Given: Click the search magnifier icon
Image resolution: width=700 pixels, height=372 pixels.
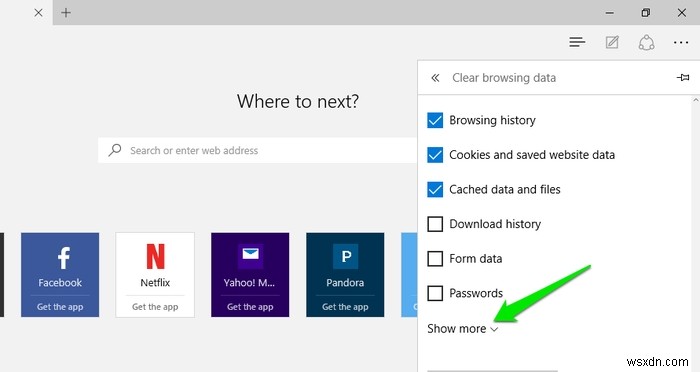Looking at the screenshot, I should point(115,150).
